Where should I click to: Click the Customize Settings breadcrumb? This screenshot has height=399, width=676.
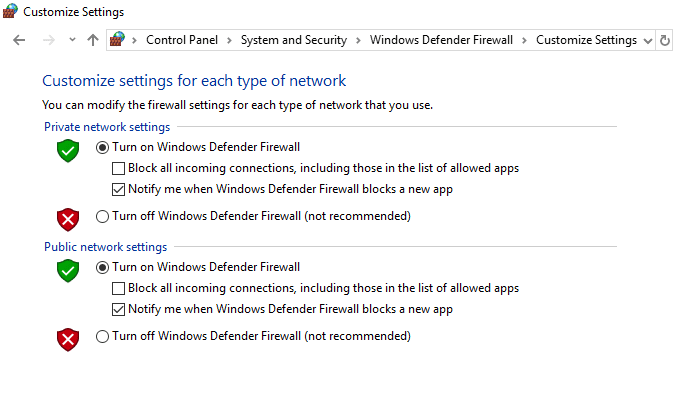pos(586,40)
